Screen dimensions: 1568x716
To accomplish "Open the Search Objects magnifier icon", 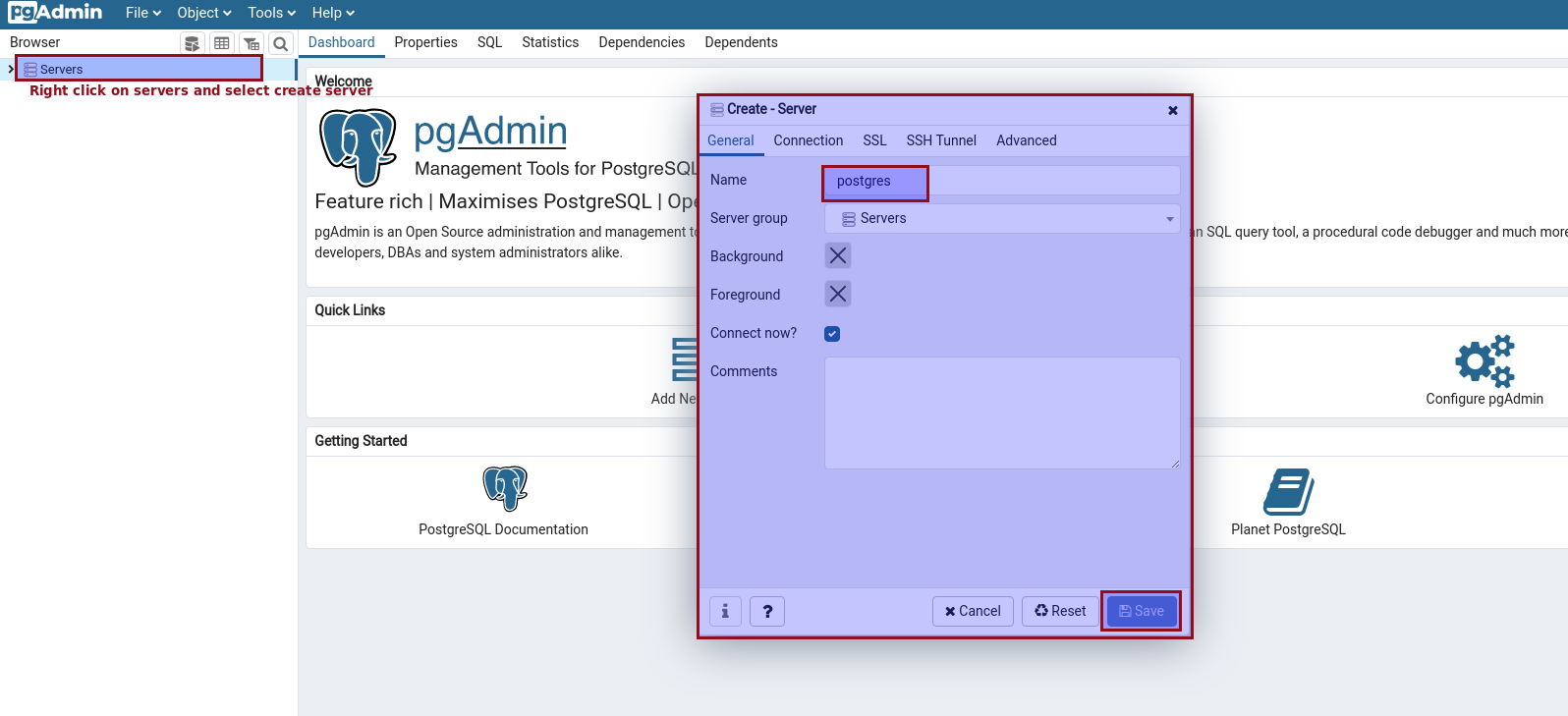I will click(281, 43).
